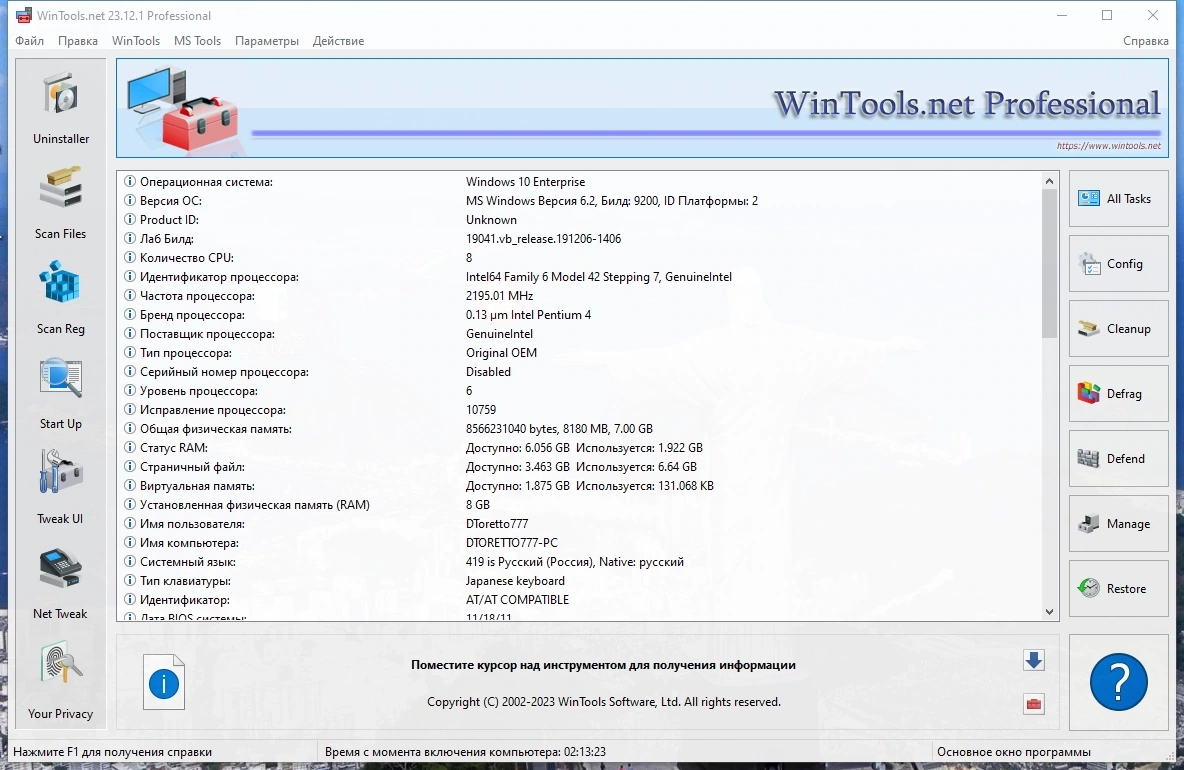Select the Windows 10 Enterprise value

(526, 181)
